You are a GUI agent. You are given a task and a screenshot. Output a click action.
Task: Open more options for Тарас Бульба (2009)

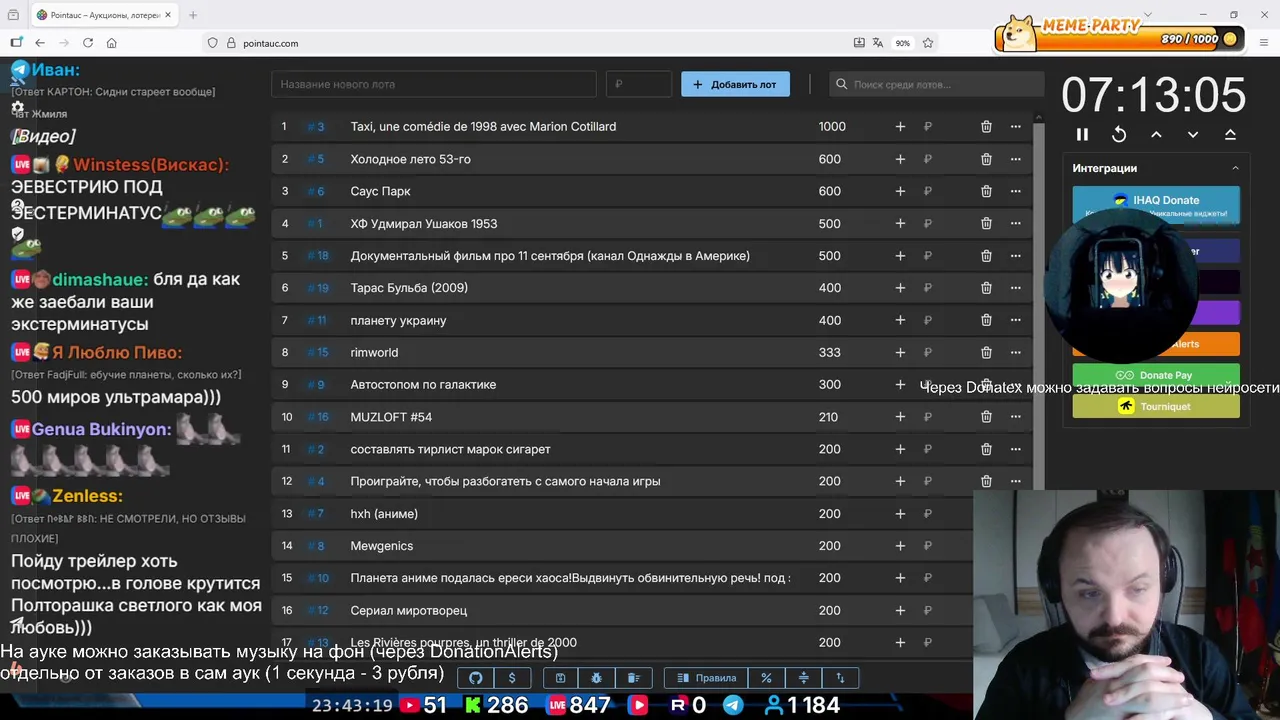coord(1015,288)
